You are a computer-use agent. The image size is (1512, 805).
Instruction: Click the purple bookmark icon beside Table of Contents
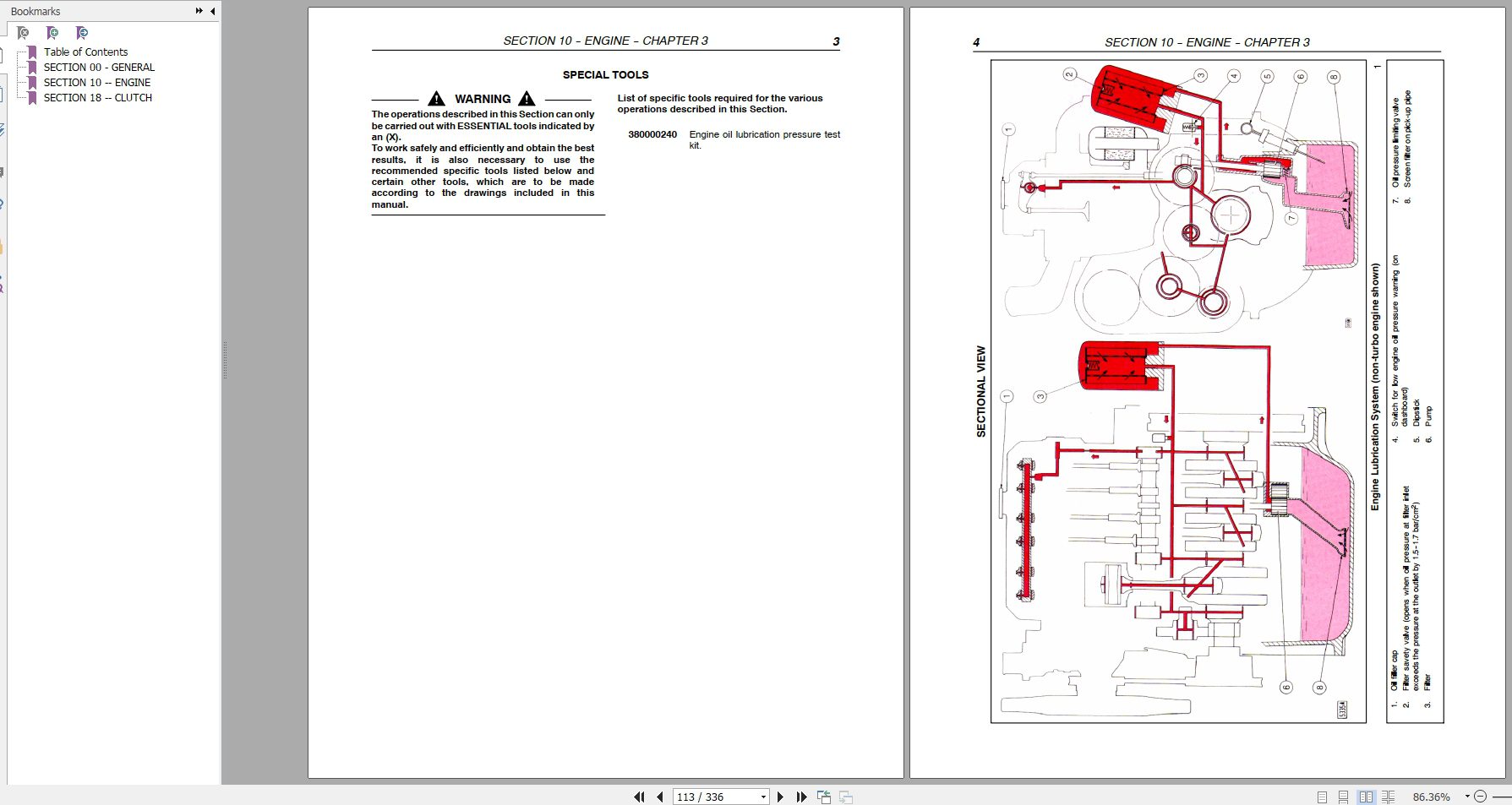(x=32, y=52)
